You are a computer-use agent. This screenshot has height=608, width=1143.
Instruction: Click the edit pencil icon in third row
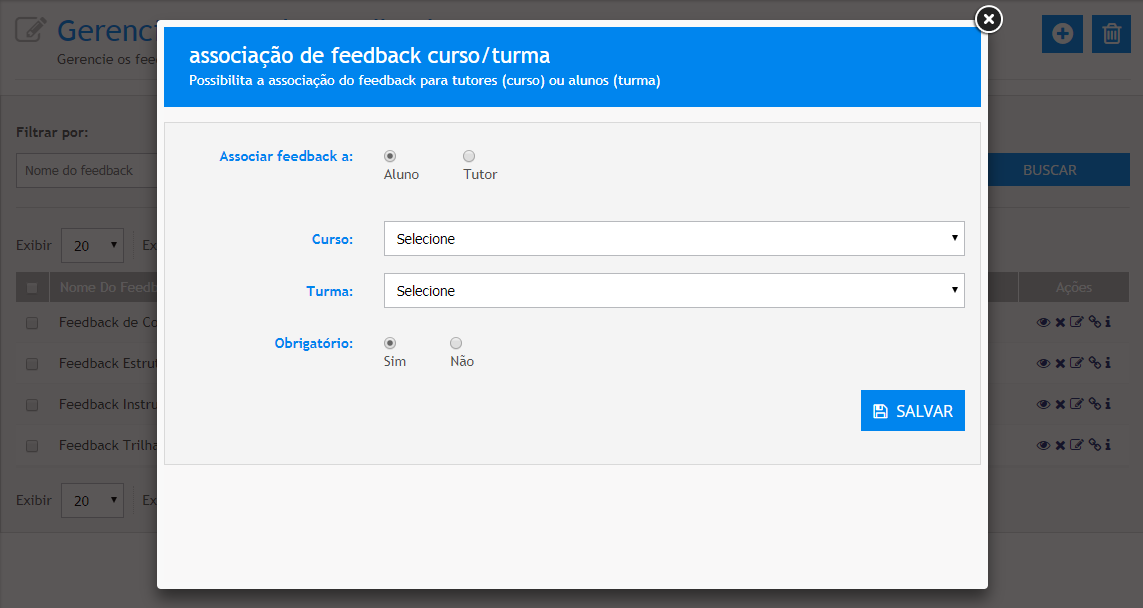(x=1077, y=404)
